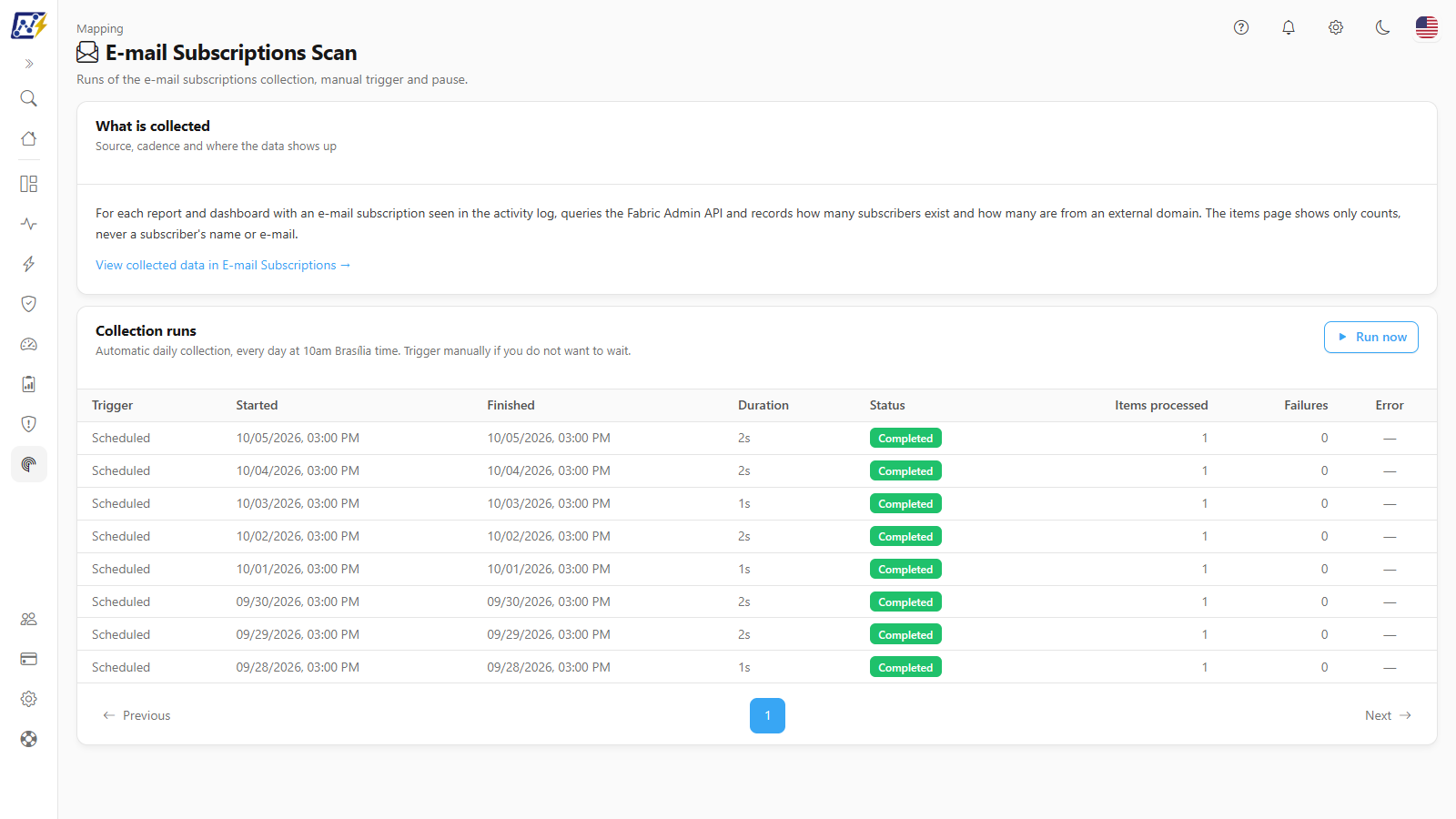The width and height of the screenshot is (1456, 819).
Task: Click Completed badge for 10/05/2026 run
Action: [905, 438]
